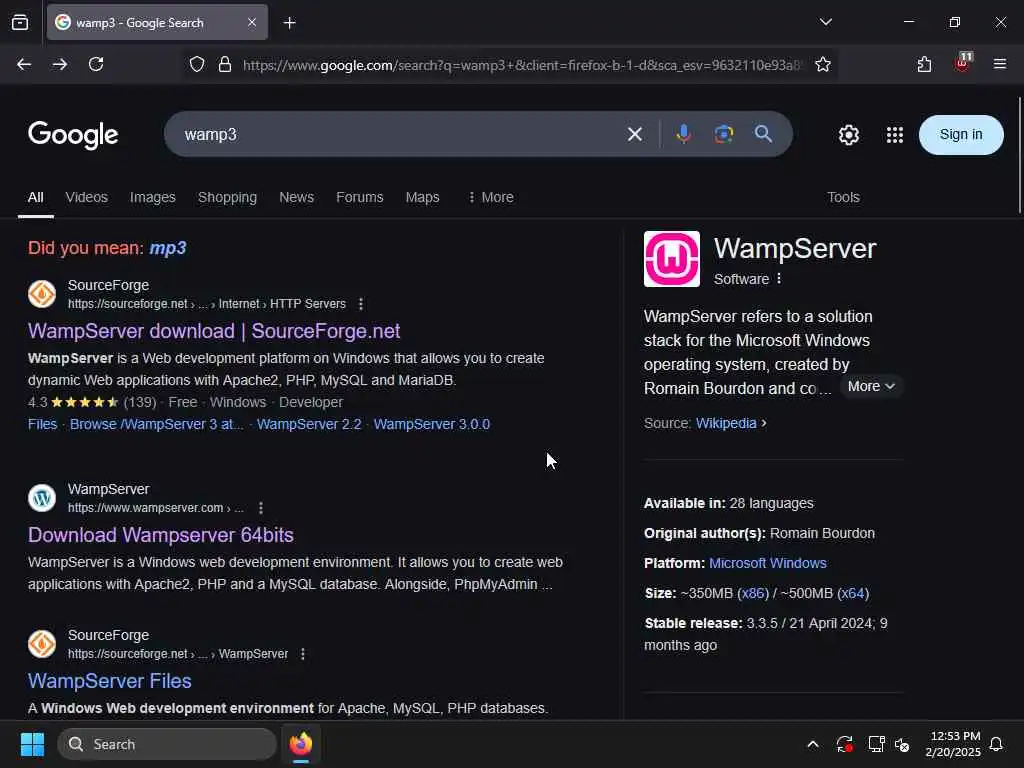Click the wampserver.com site favicon
Image resolution: width=1024 pixels, height=768 pixels.
42,498
